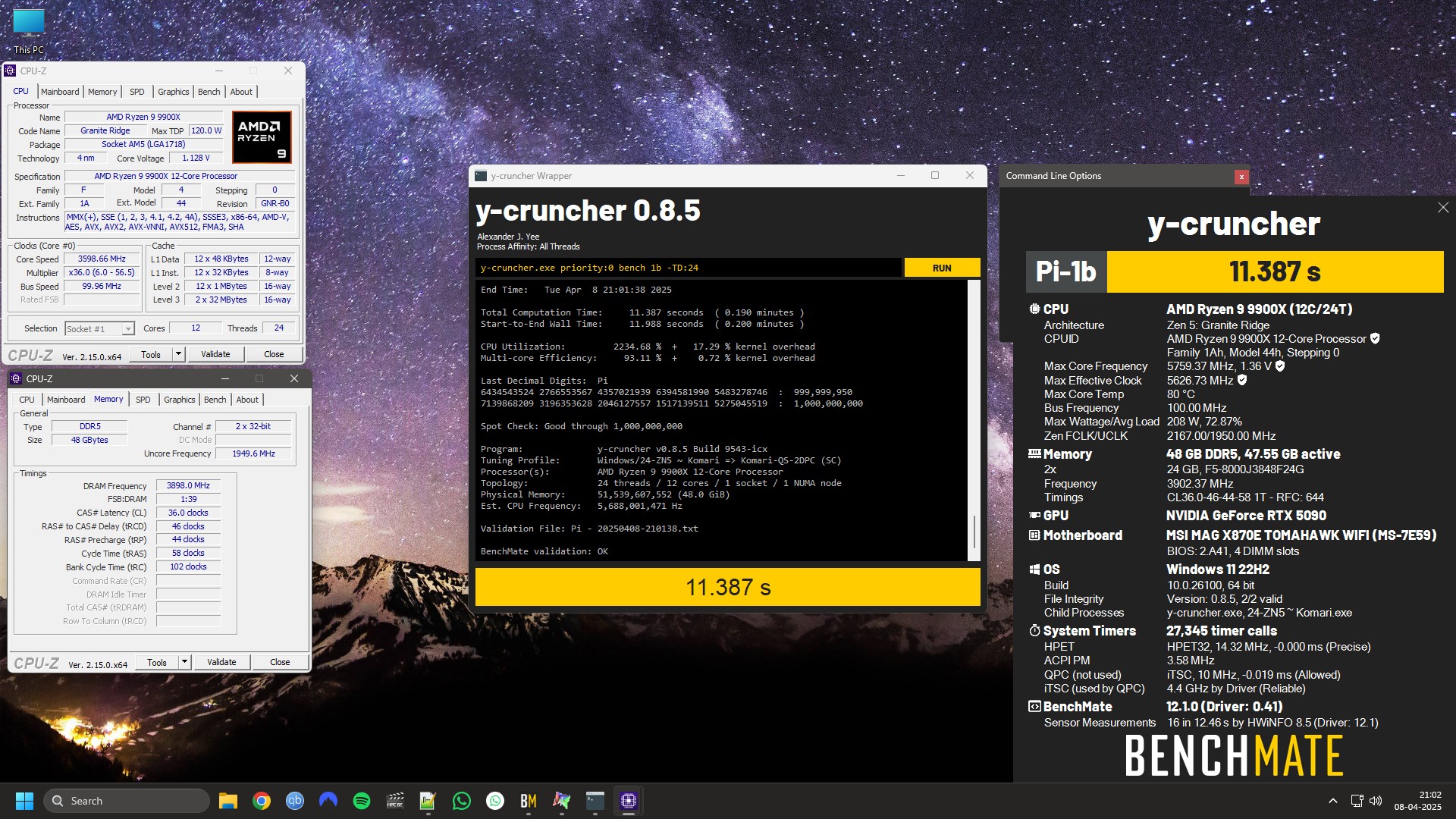Open the Tools dropdown arrow in the CPU-Z processor window
Viewport: 1456px width, 819px height.
point(178,354)
